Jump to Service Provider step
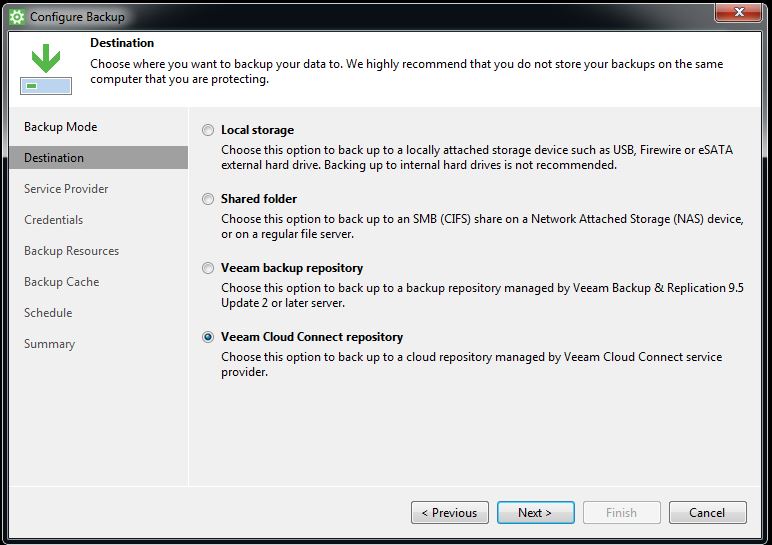The image size is (772, 545). [66, 189]
